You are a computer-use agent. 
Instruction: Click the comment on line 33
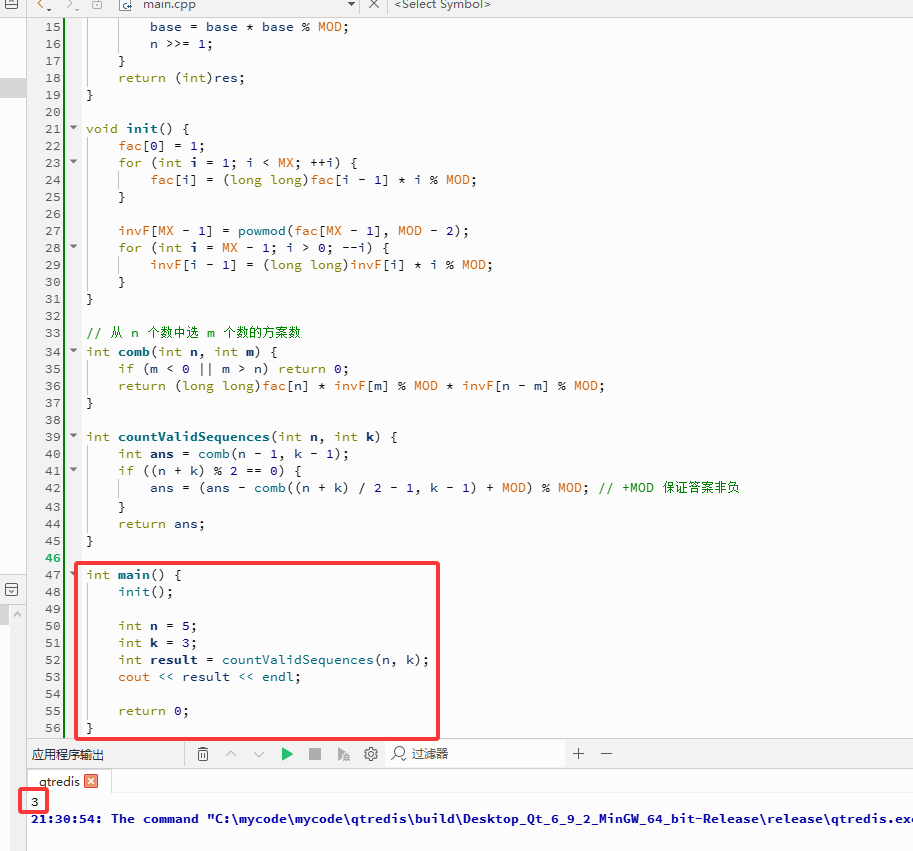[x=193, y=332]
